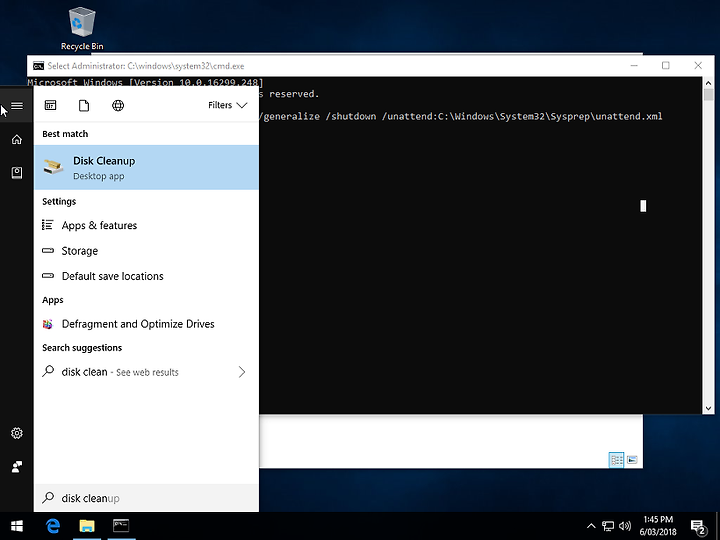This screenshot has width=720, height=540.
Task: Launch Microsoft Edge from taskbar
Action: (53, 526)
